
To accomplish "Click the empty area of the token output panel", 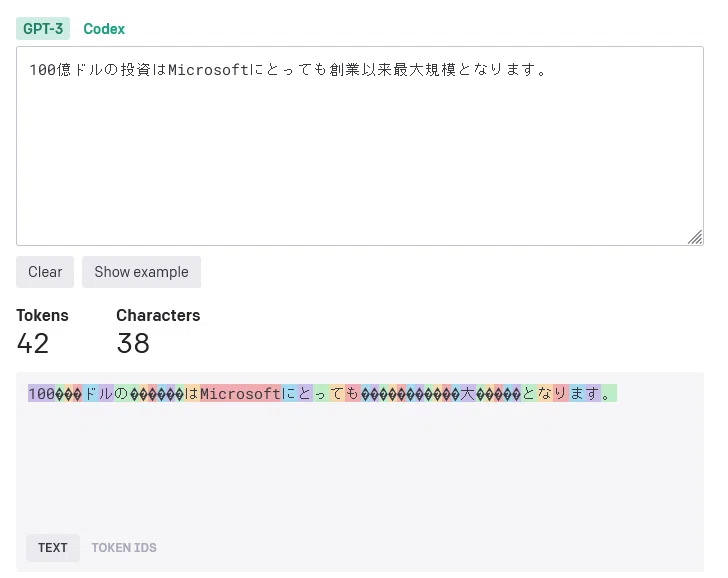I will (360, 464).
